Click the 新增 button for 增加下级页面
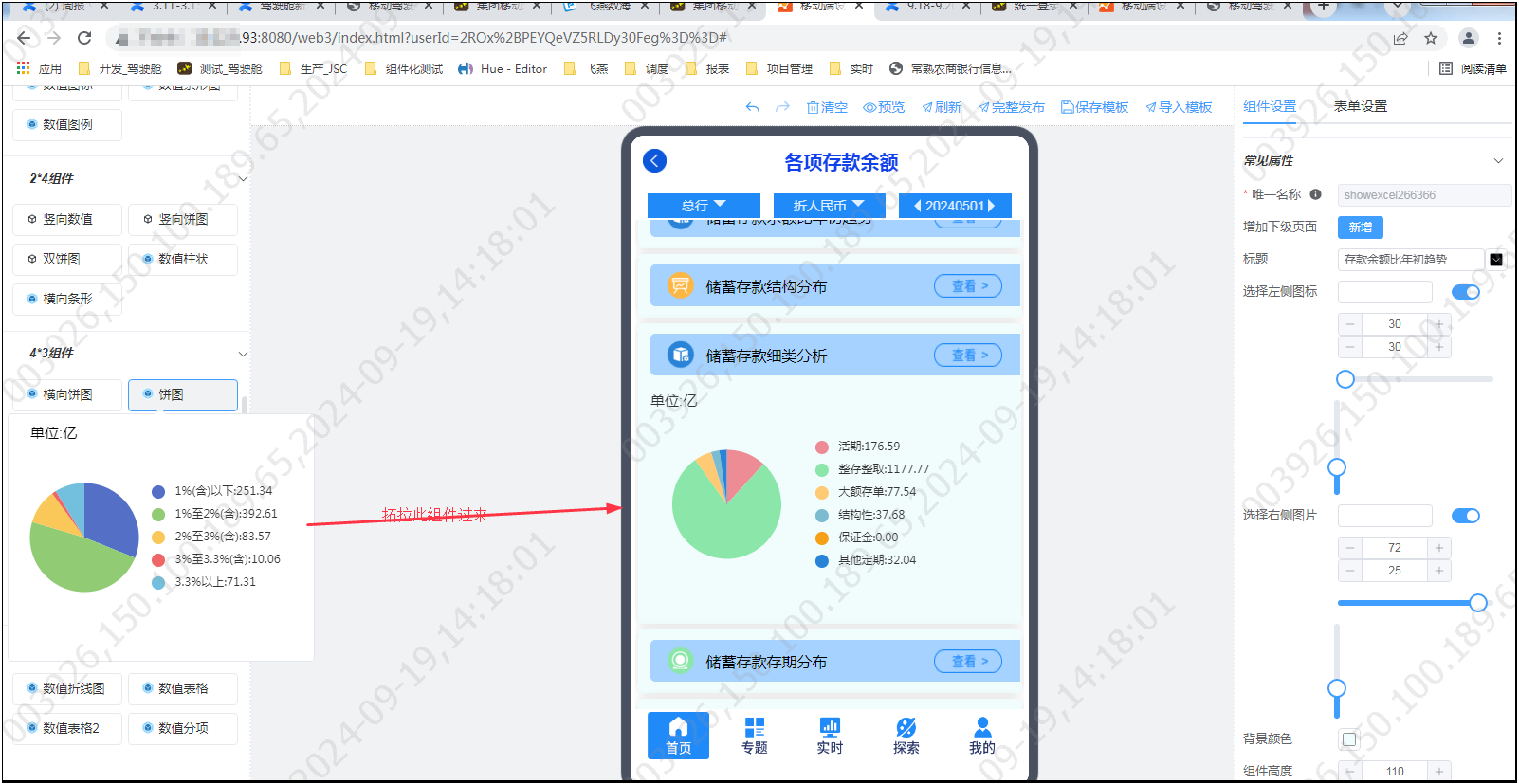This screenshot has height=784, width=1519. coord(1361,228)
